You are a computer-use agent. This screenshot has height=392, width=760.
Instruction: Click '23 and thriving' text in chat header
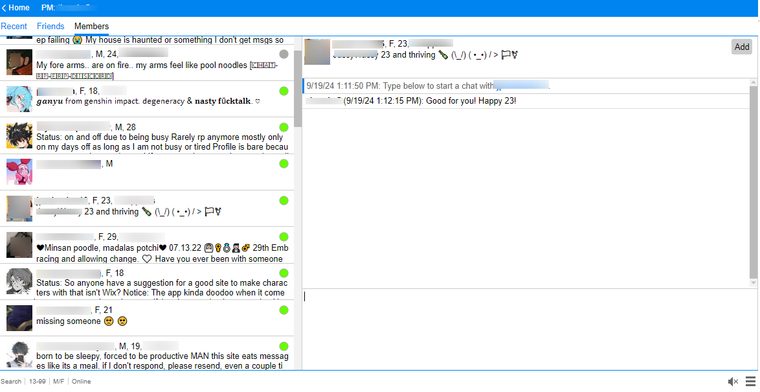point(408,55)
